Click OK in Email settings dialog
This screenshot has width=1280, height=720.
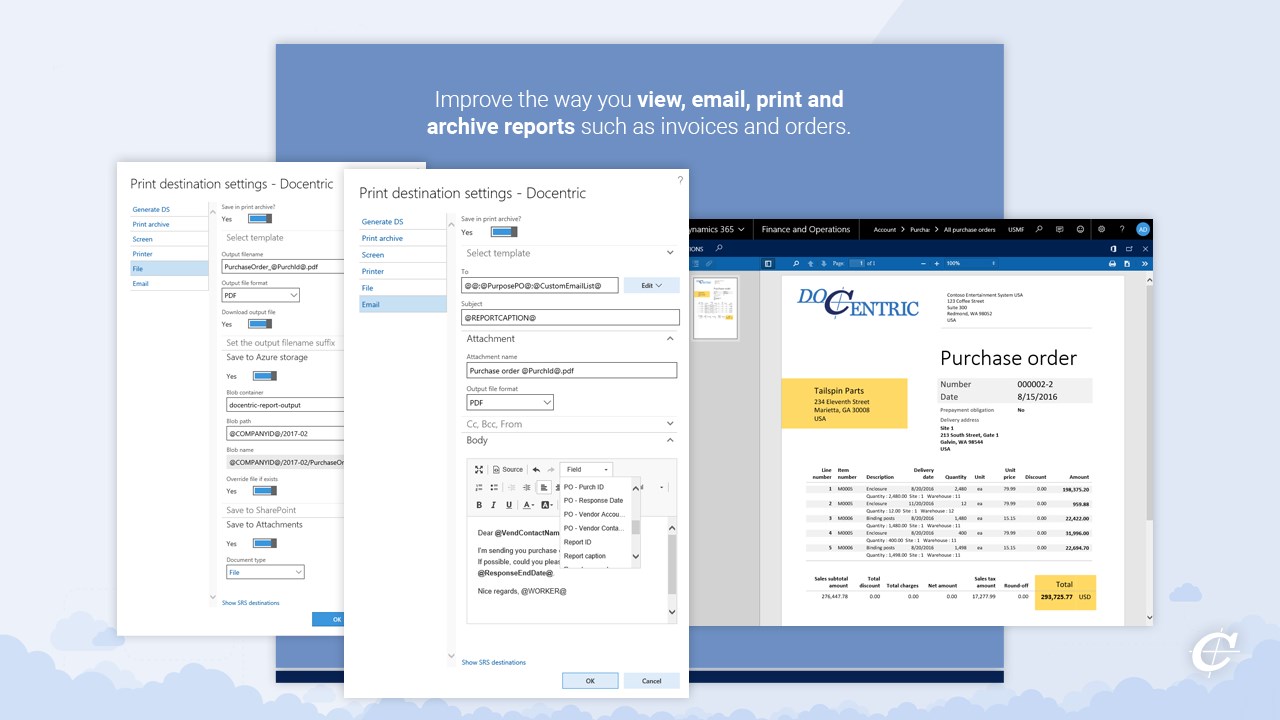tap(590, 681)
